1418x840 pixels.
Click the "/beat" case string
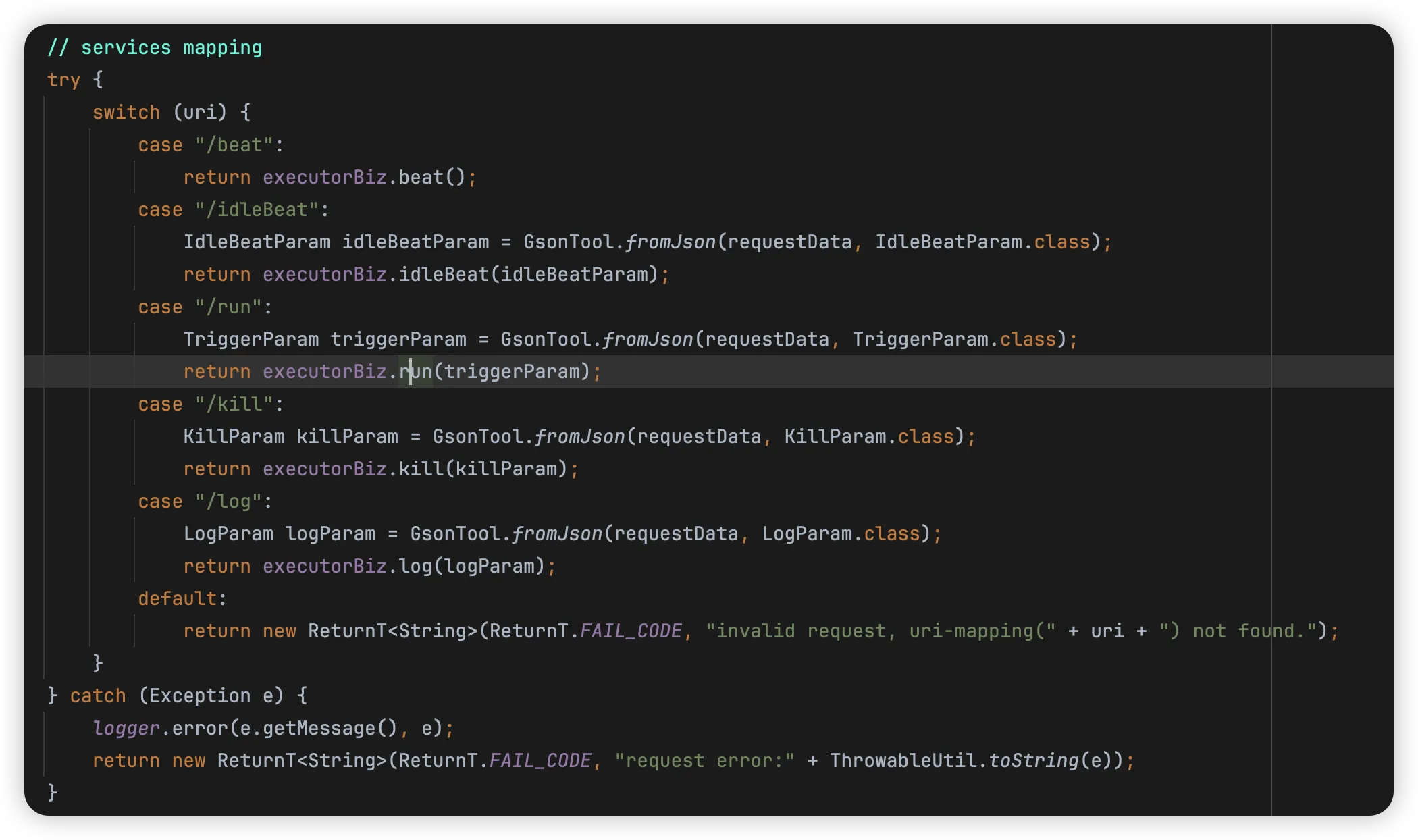coord(234,145)
